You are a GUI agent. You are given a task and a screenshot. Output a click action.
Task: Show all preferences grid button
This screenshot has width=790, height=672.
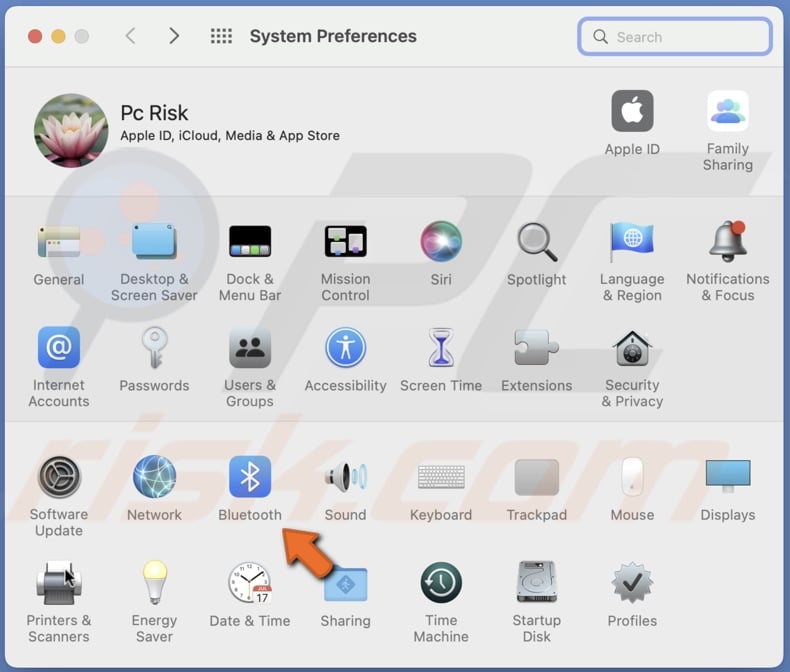221,36
